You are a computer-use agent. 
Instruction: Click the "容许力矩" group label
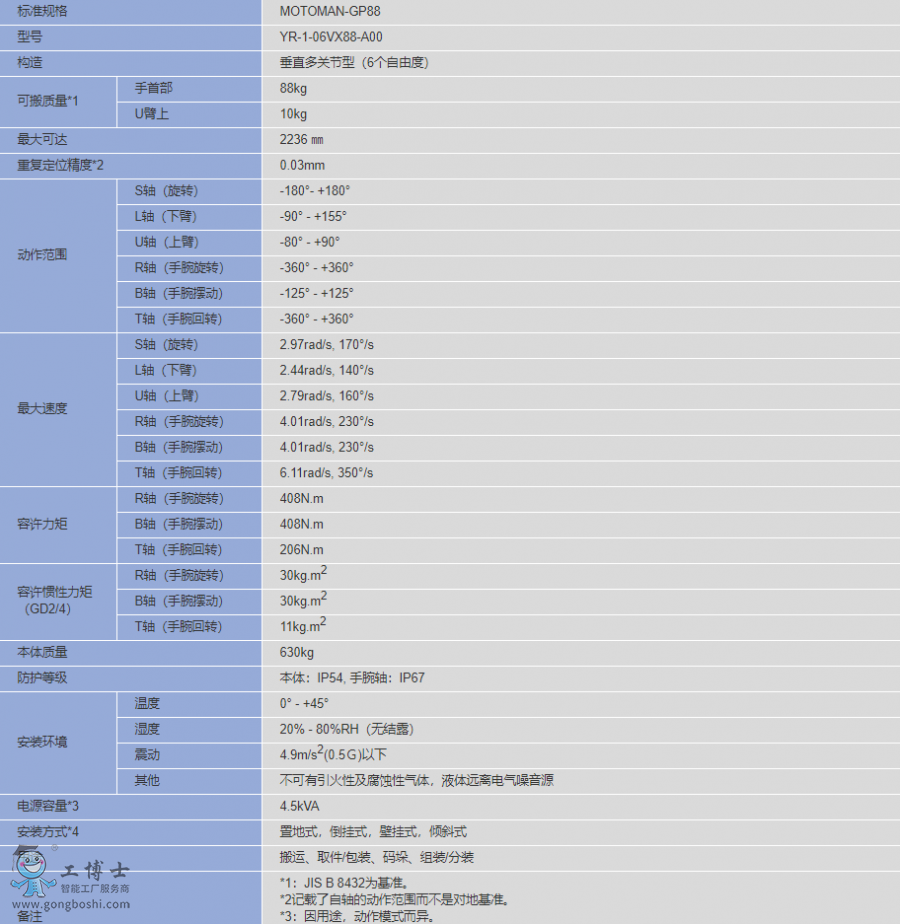pyautogui.click(x=42, y=524)
